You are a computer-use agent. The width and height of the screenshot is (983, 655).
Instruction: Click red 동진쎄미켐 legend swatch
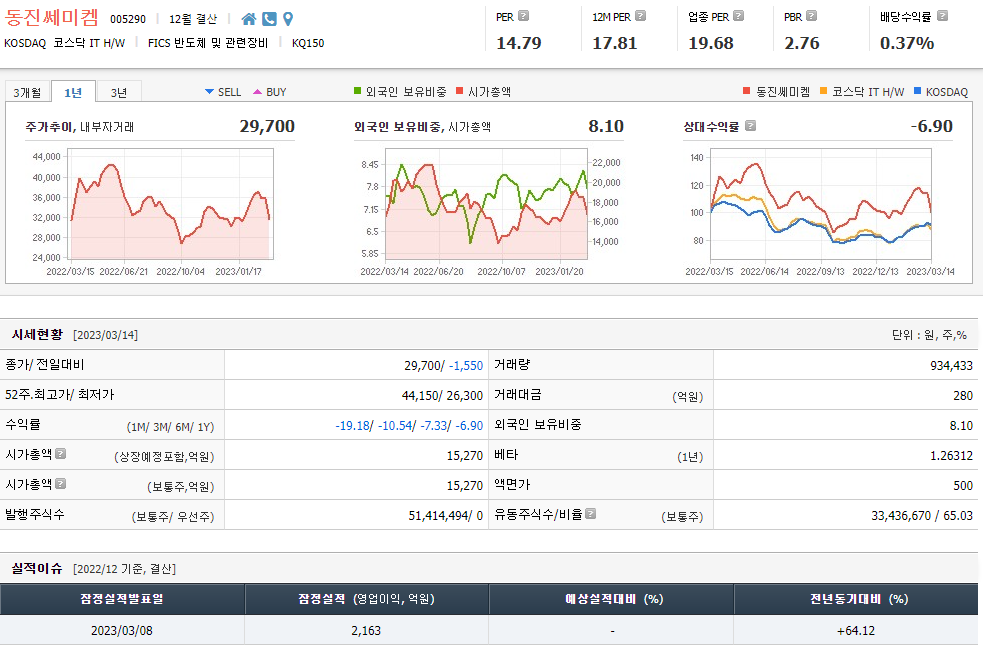tap(747, 91)
